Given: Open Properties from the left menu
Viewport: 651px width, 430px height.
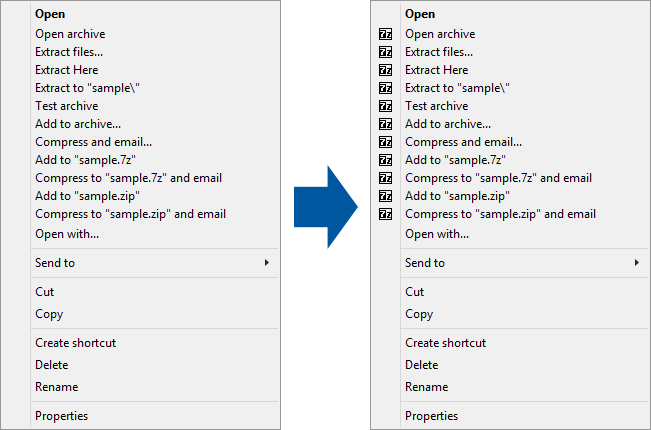Looking at the screenshot, I should [x=61, y=416].
